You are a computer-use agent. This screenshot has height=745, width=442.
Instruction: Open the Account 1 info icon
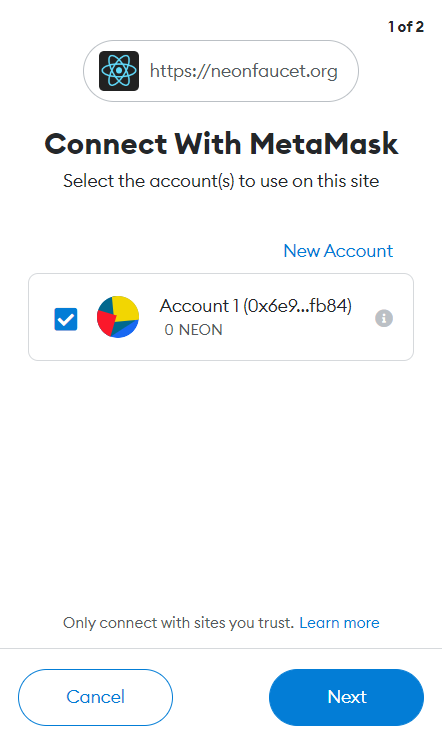point(384,318)
